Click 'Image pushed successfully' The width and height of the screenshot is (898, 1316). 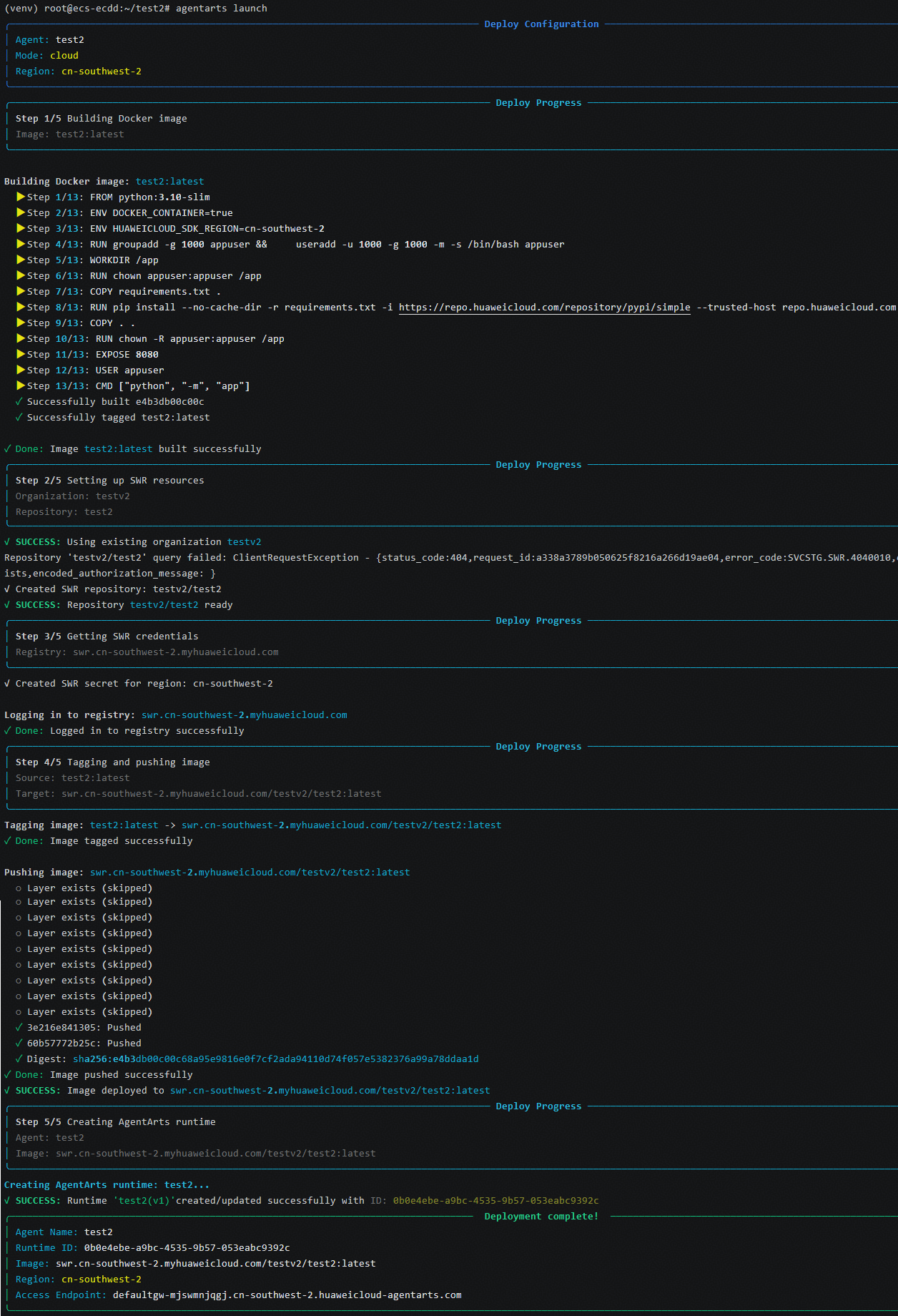(x=122, y=1075)
